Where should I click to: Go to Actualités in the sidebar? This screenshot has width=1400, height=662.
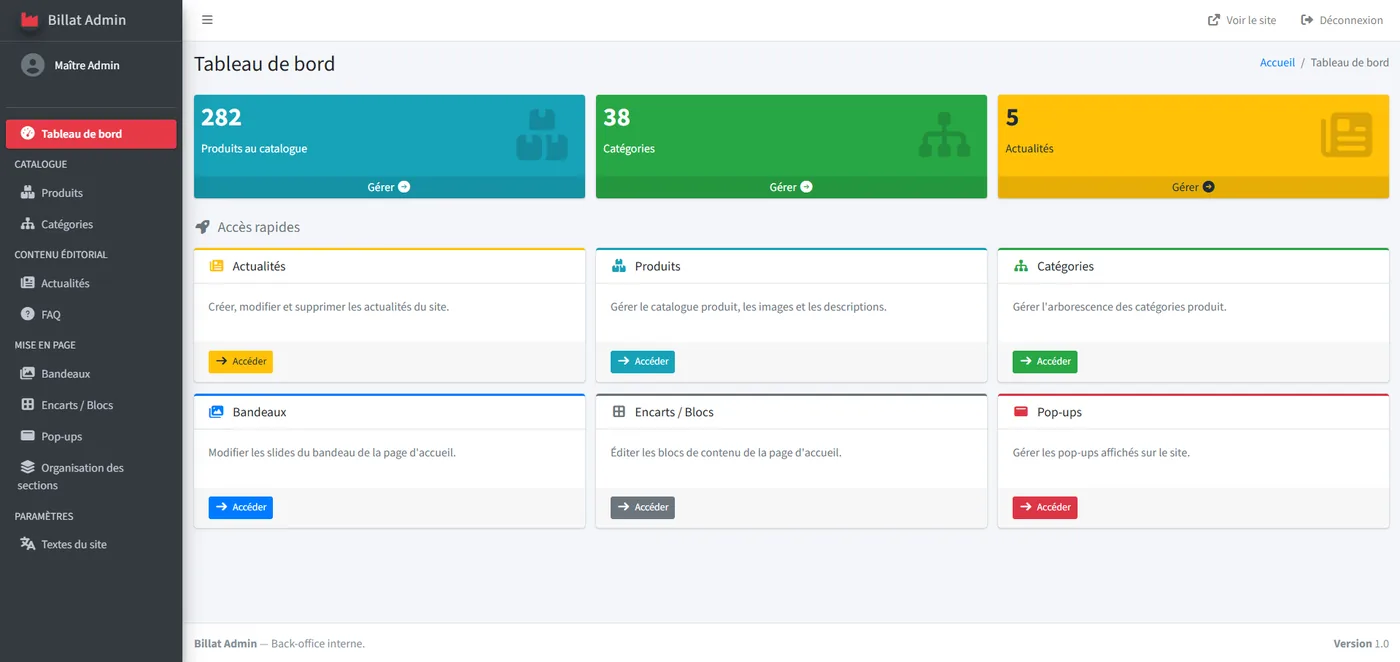point(91,283)
